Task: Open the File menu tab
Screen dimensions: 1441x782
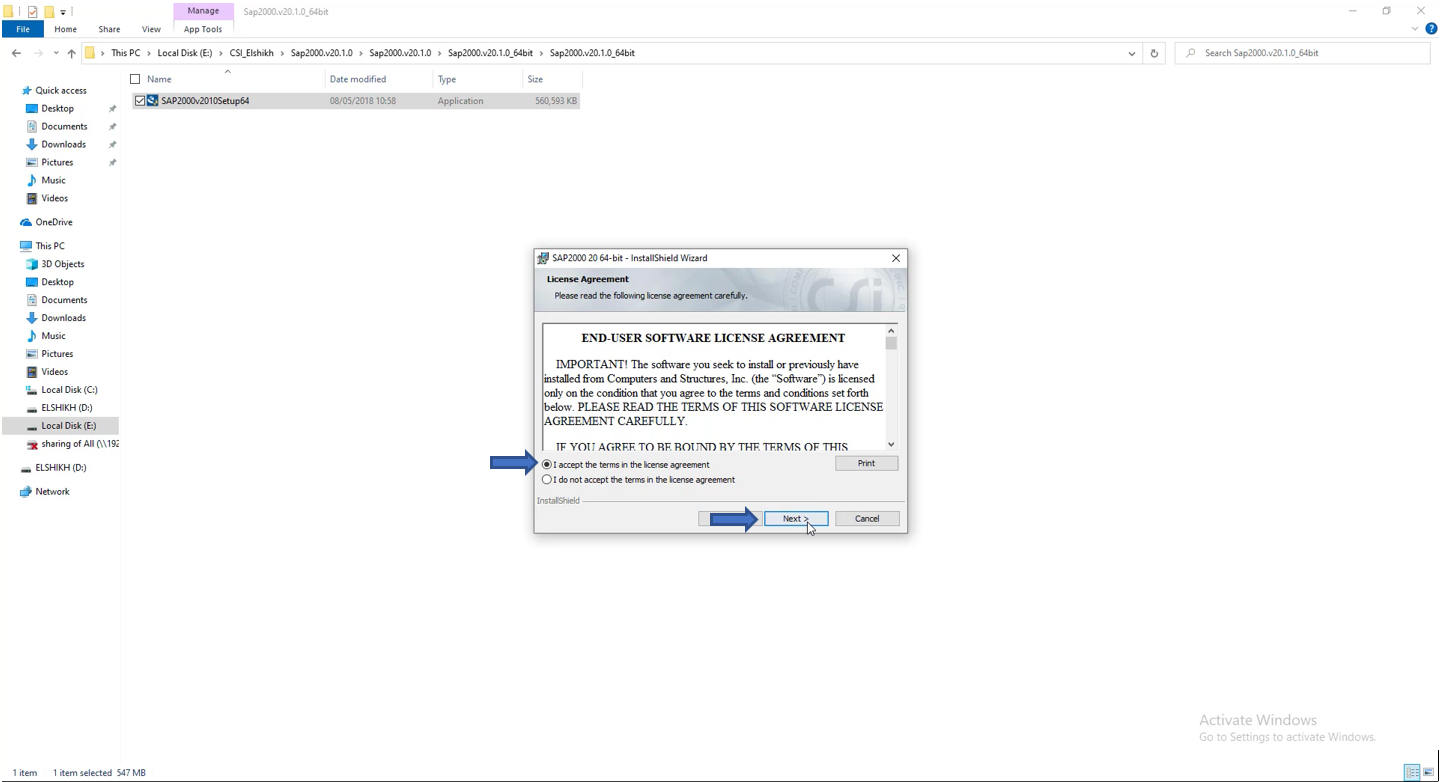Action: (22, 29)
